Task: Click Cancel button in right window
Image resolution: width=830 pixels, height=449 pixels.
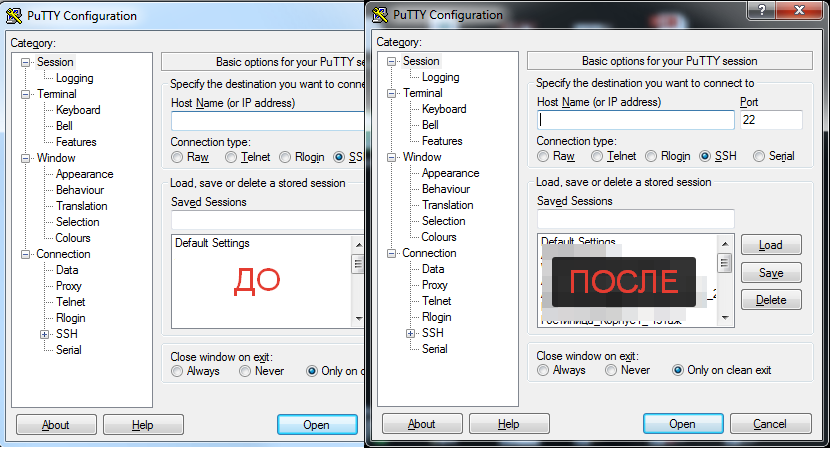Action: (x=770, y=424)
